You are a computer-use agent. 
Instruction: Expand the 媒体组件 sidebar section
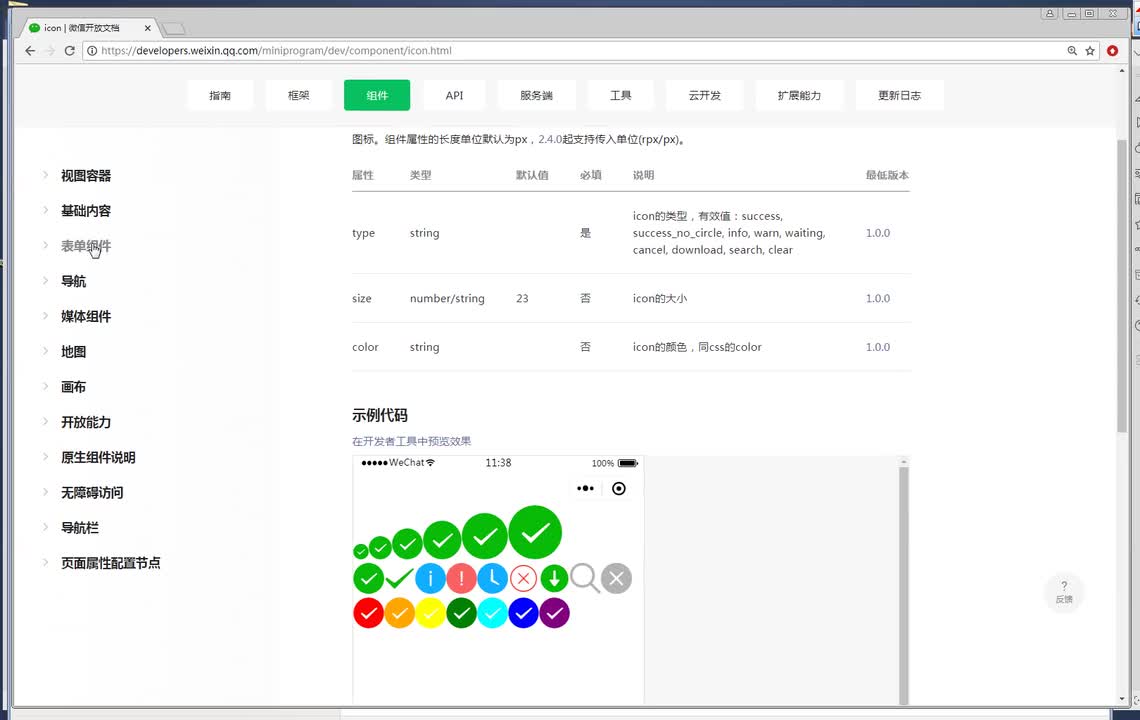(x=86, y=316)
